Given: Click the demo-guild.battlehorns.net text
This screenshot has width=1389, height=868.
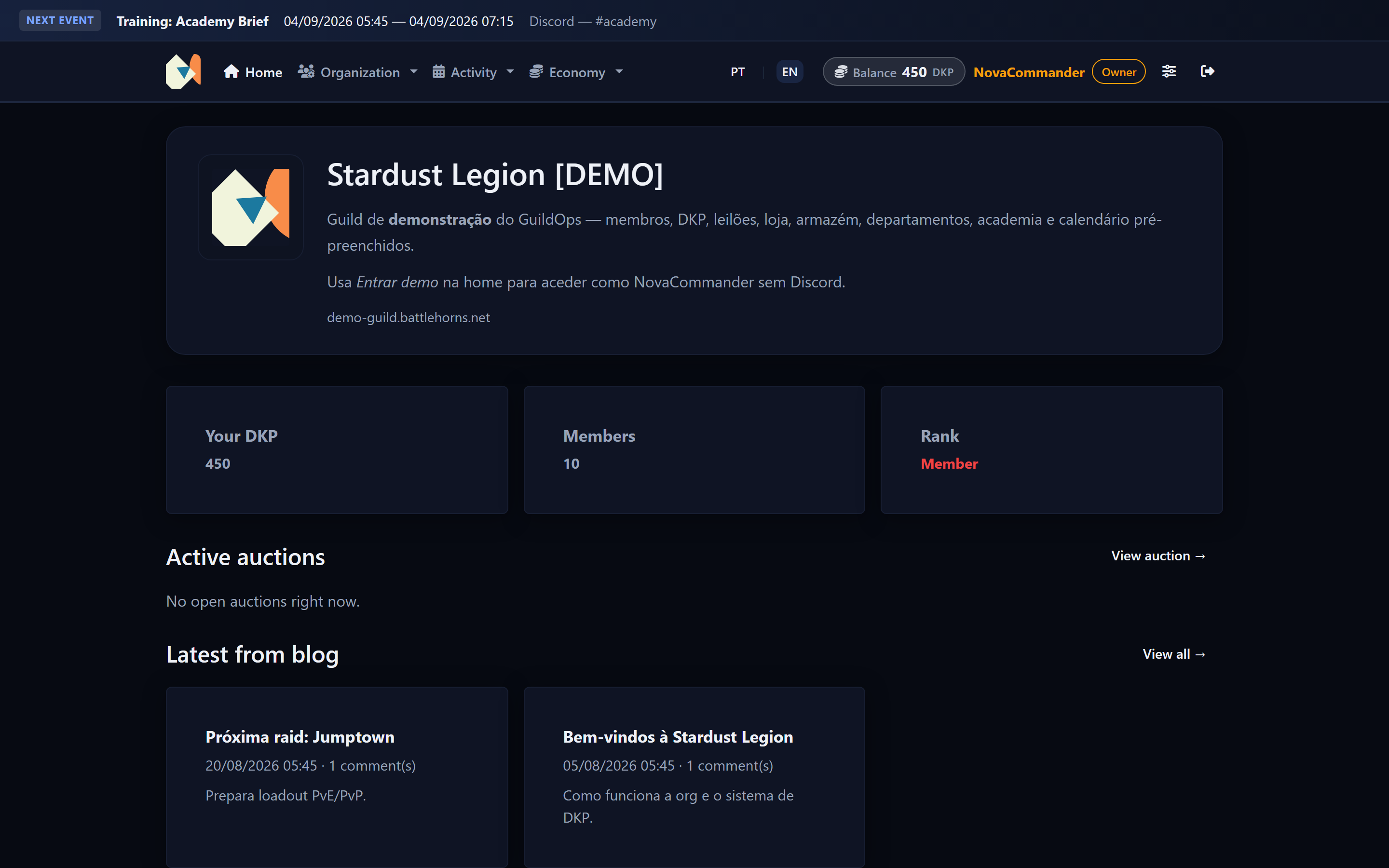Looking at the screenshot, I should pyautogui.click(x=408, y=317).
